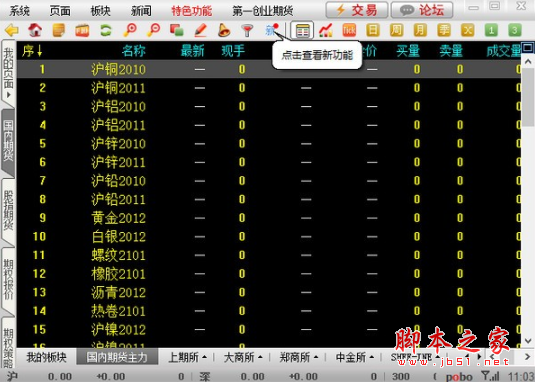Select the 沪锌2010 row
The image size is (535, 382).
[x=269, y=144]
